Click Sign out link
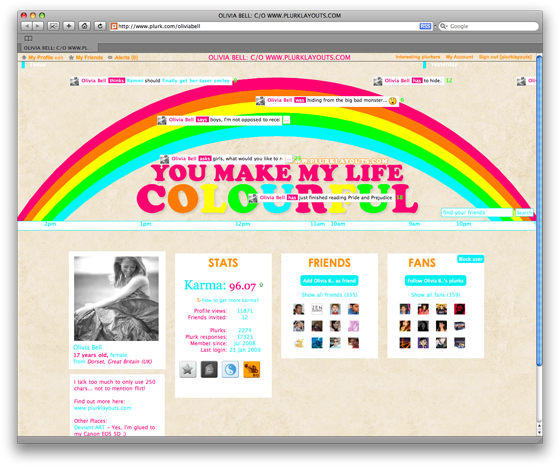 [x=505, y=57]
